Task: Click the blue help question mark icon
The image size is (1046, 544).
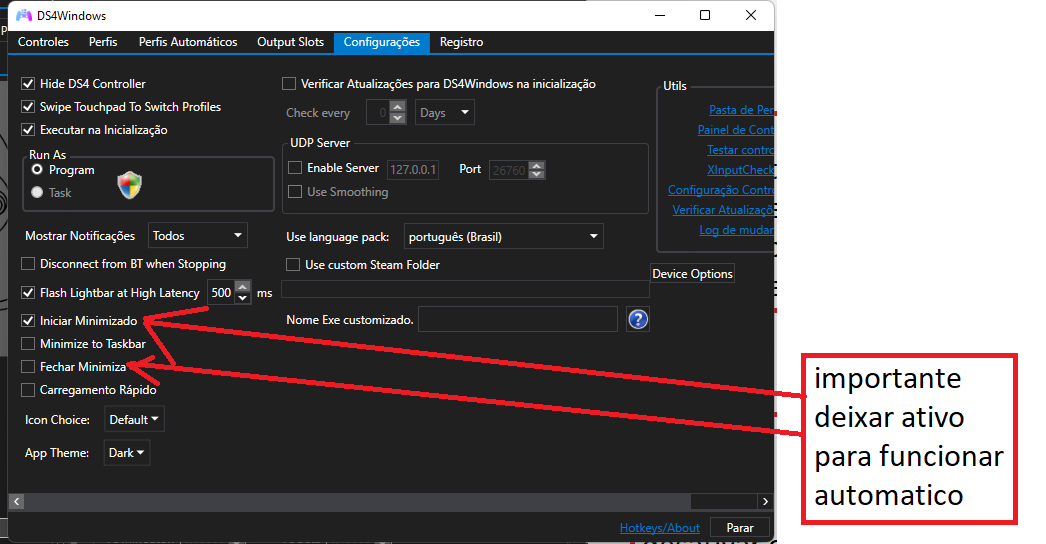Action: pos(638,320)
